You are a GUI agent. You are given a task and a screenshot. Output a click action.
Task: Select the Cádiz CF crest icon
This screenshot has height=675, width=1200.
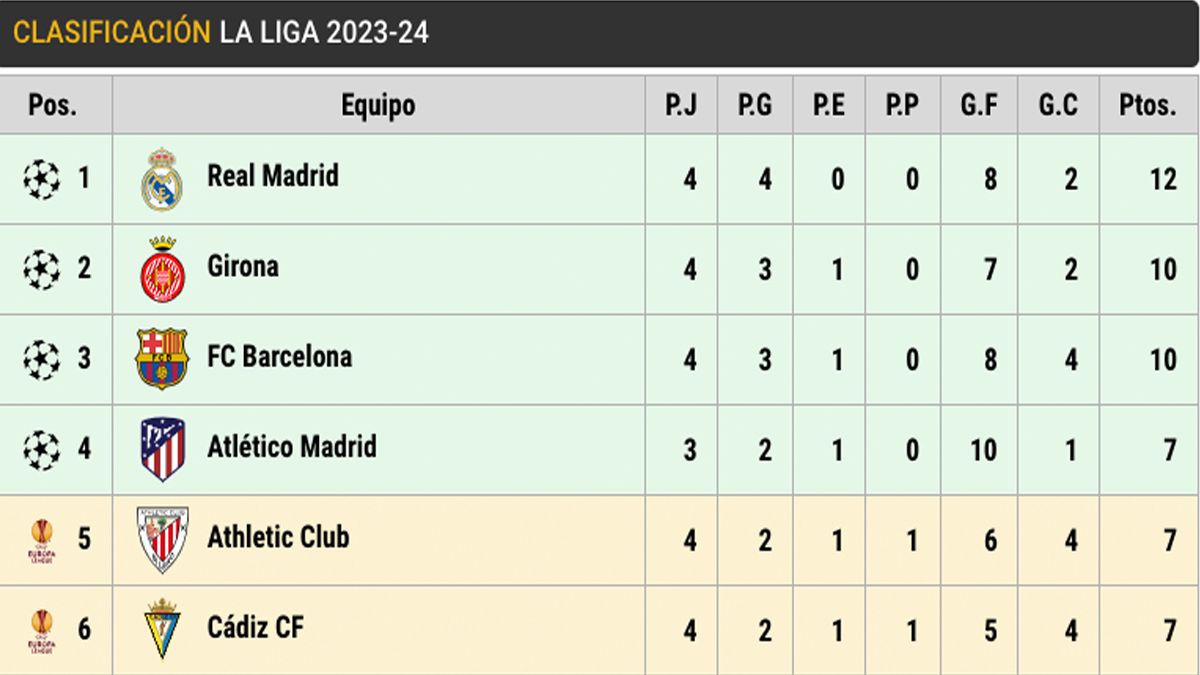pyautogui.click(x=161, y=628)
